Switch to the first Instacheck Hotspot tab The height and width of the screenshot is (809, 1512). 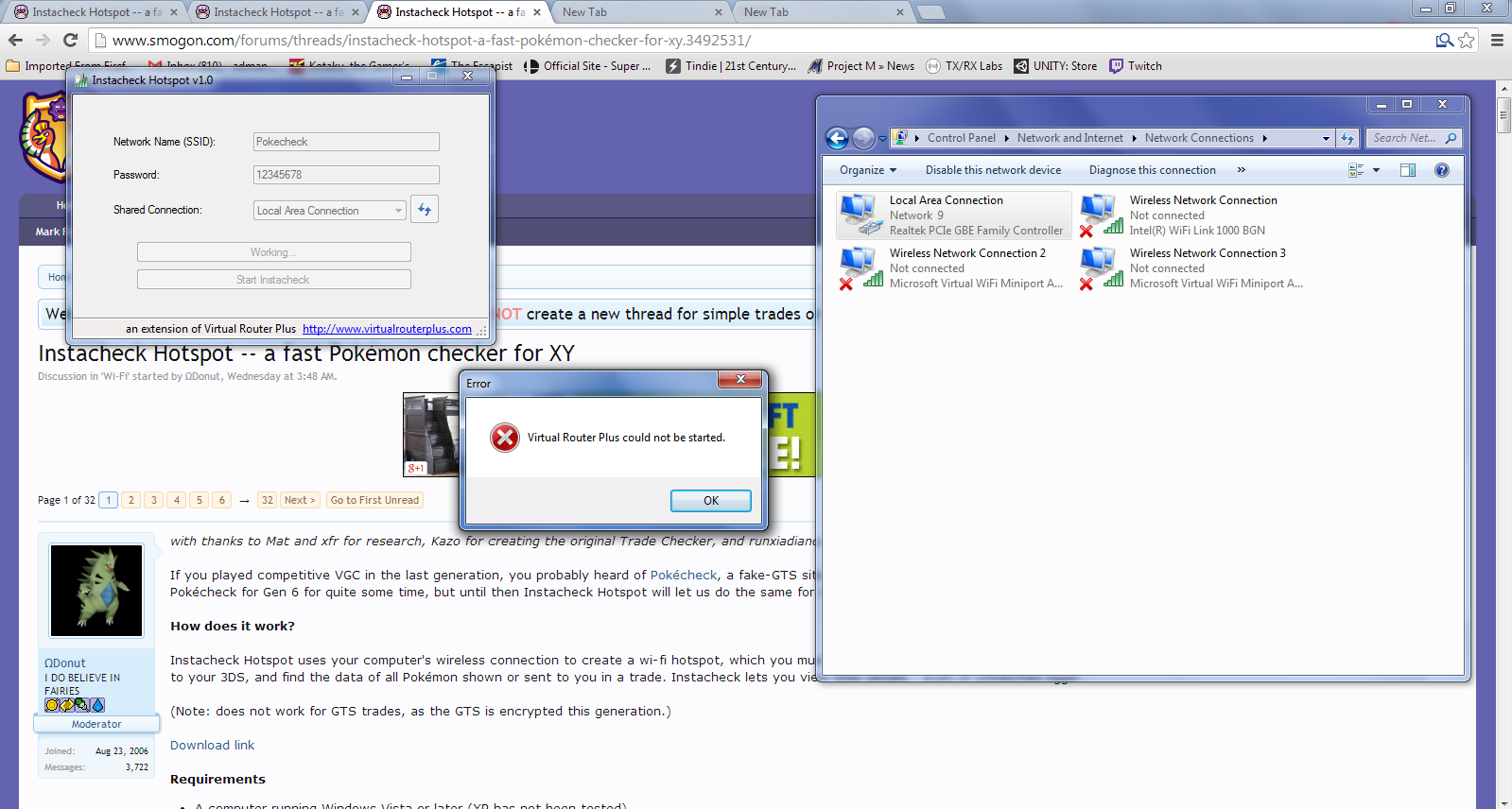click(x=96, y=12)
